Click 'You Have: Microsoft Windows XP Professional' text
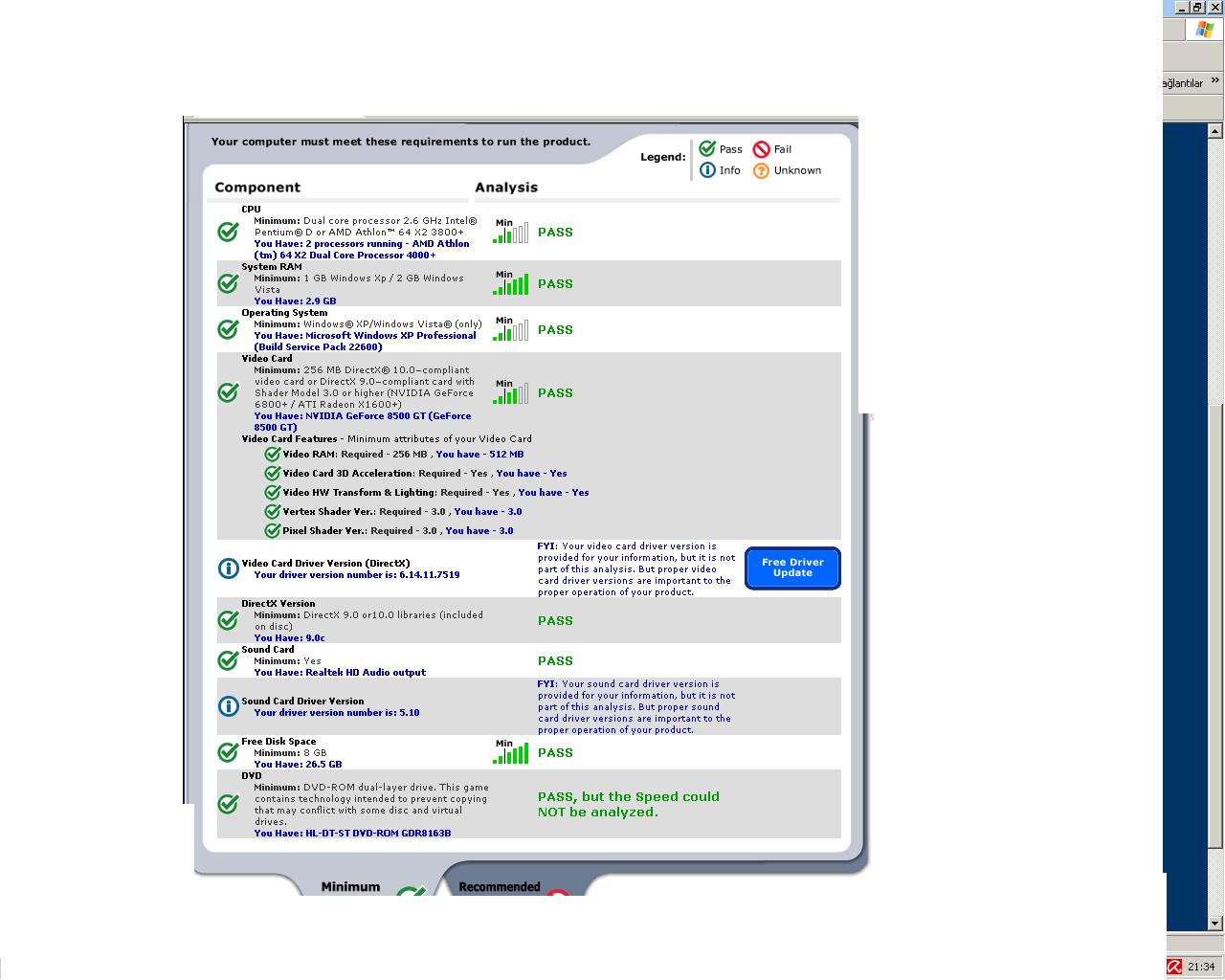The image size is (1225, 980). click(365, 341)
